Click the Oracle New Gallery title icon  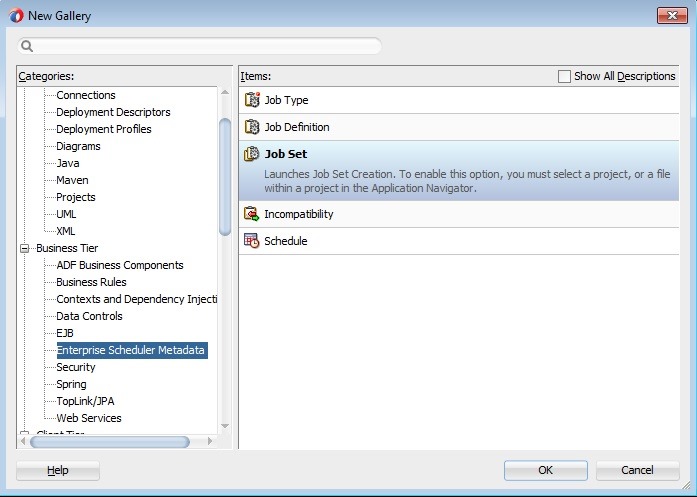coord(15,15)
